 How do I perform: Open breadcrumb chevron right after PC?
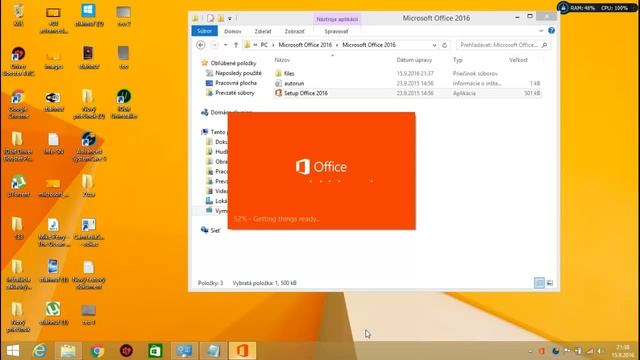[x=273, y=45]
